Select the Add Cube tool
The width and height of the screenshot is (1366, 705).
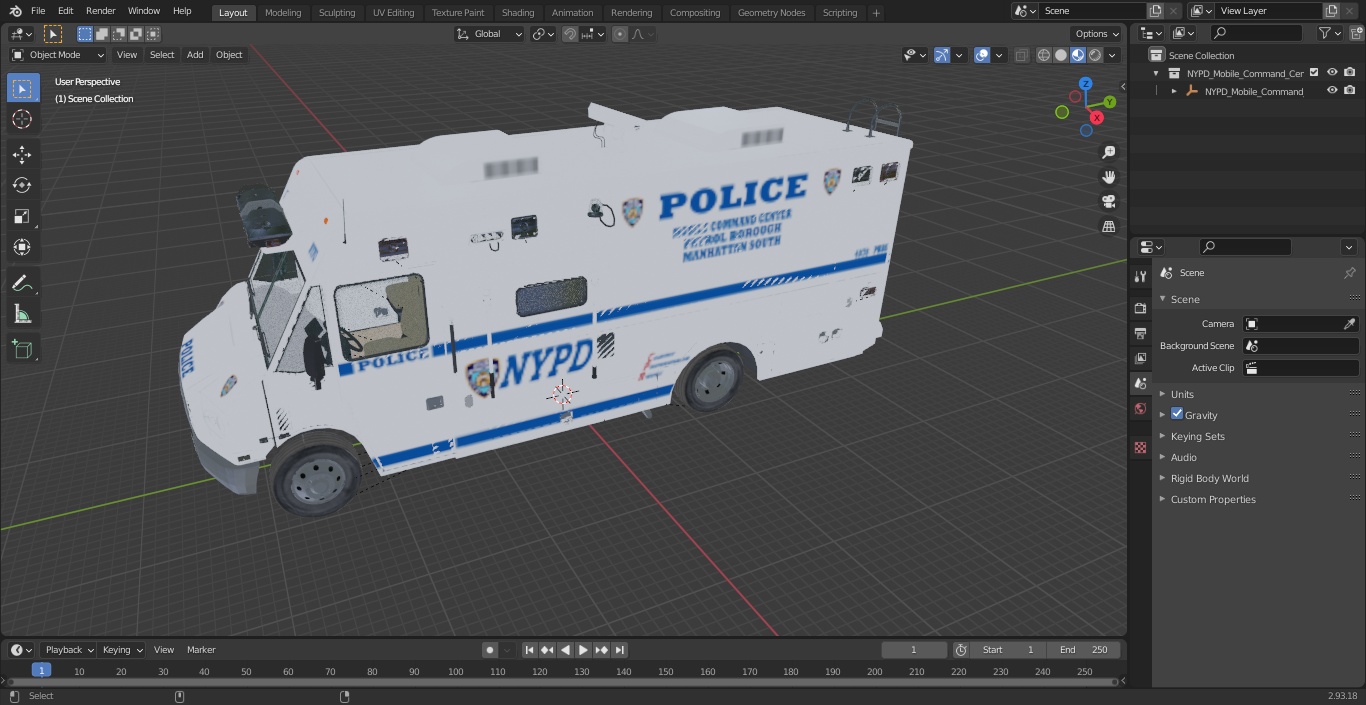(22, 350)
